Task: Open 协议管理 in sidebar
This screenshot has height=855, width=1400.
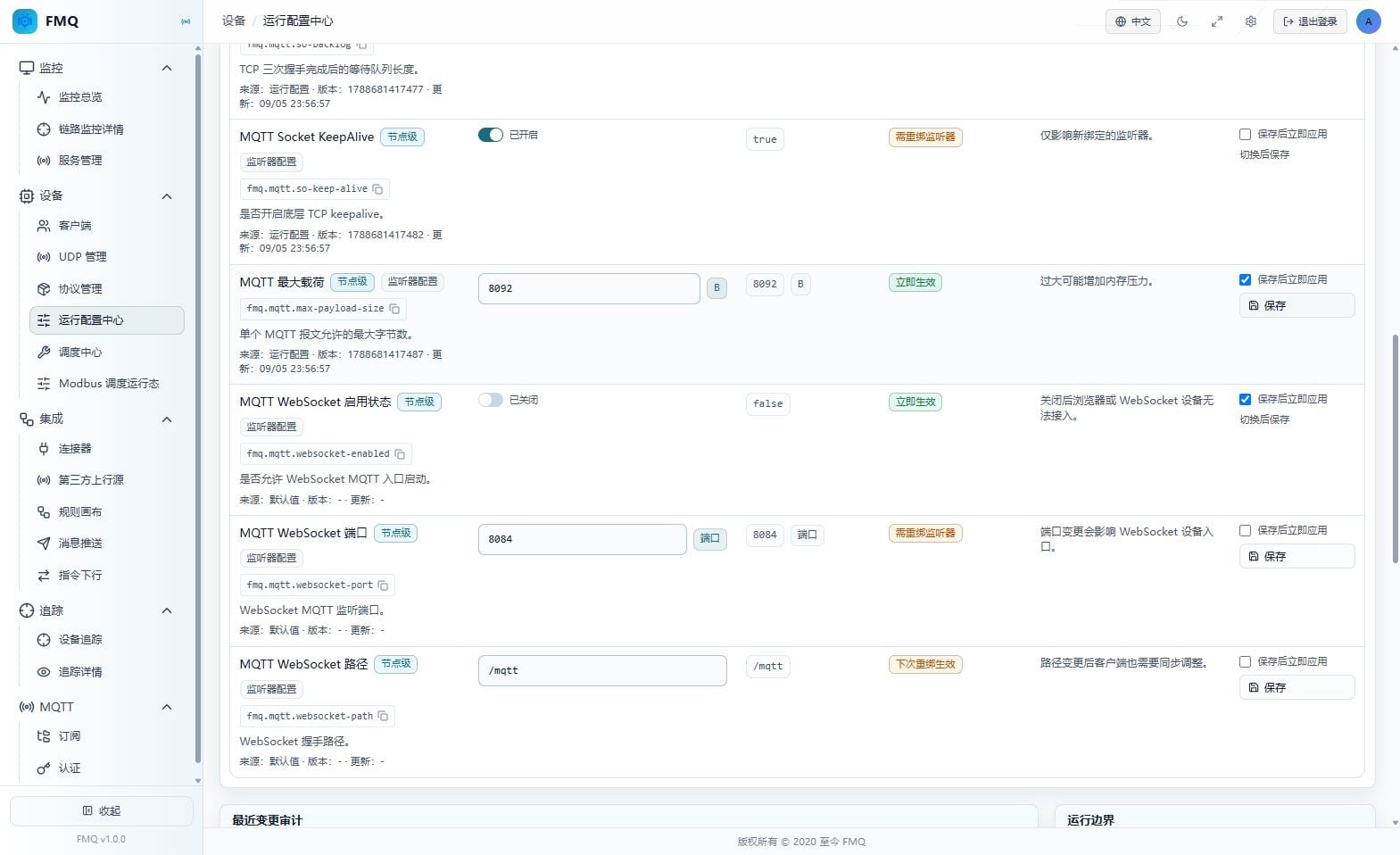Action: tap(107, 289)
